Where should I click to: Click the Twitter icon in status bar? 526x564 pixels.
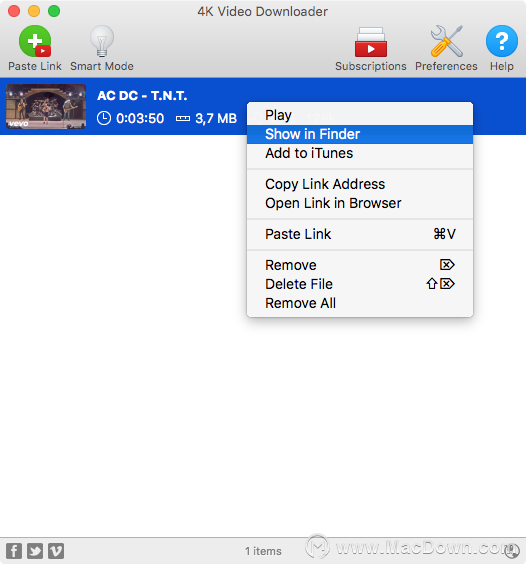click(35, 551)
